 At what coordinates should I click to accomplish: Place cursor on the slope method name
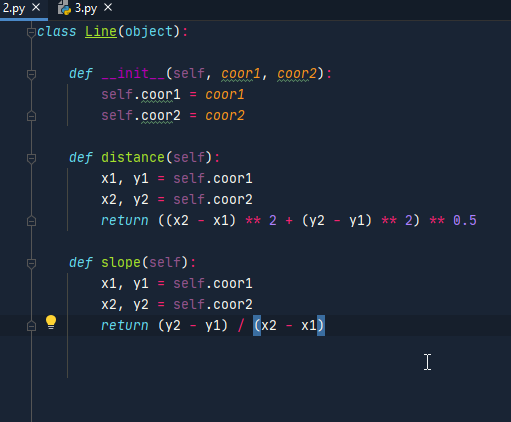[x=121, y=262]
